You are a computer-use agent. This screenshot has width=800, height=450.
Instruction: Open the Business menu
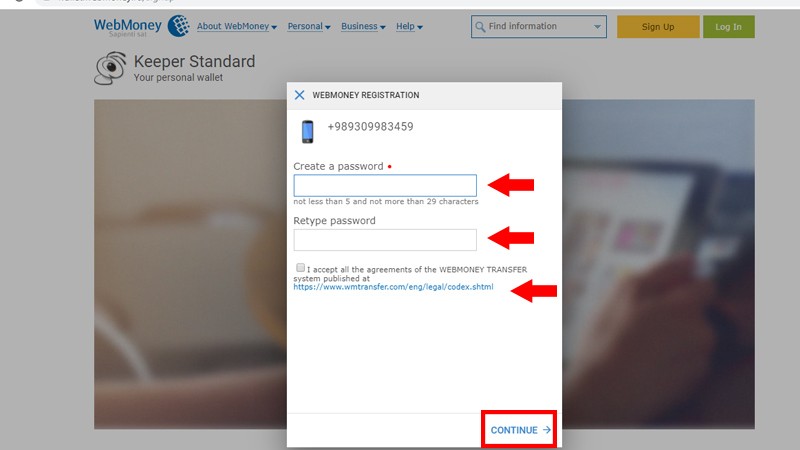363,27
